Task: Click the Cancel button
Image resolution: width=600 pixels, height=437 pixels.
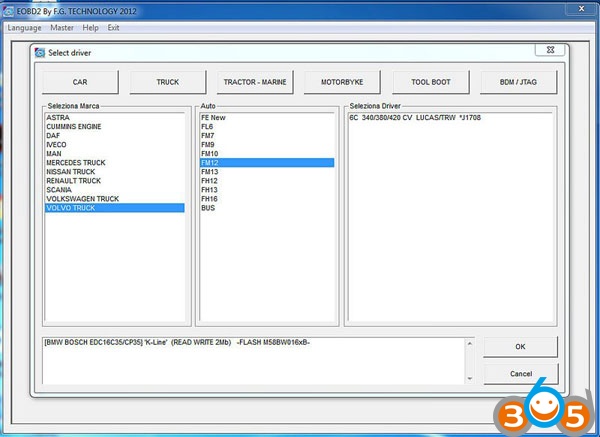Action: pyautogui.click(x=521, y=374)
